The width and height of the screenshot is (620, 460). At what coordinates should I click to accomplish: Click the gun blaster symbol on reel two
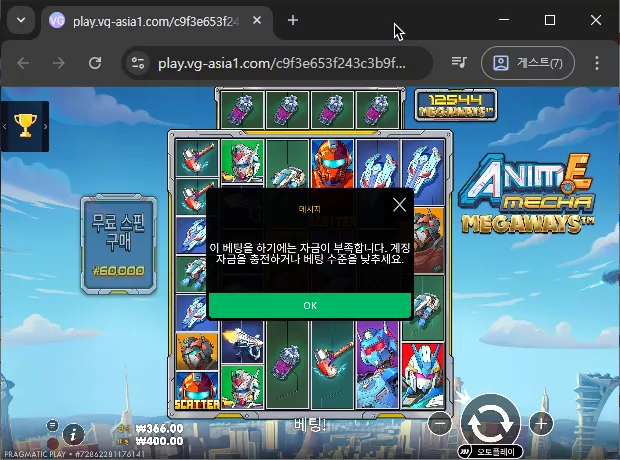pyautogui.click(x=242, y=342)
